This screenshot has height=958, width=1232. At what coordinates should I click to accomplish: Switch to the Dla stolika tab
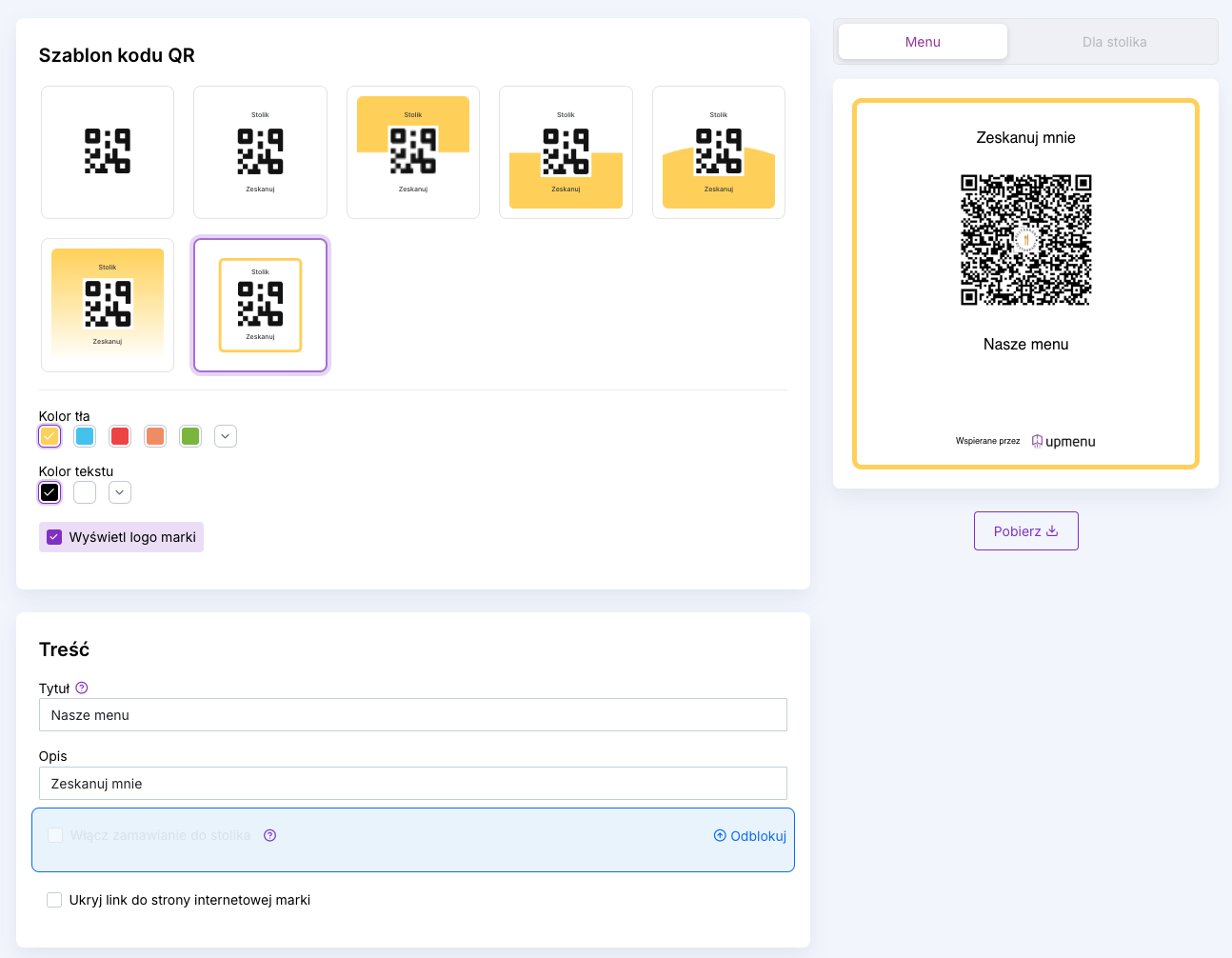pyautogui.click(x=1114, y=42)
